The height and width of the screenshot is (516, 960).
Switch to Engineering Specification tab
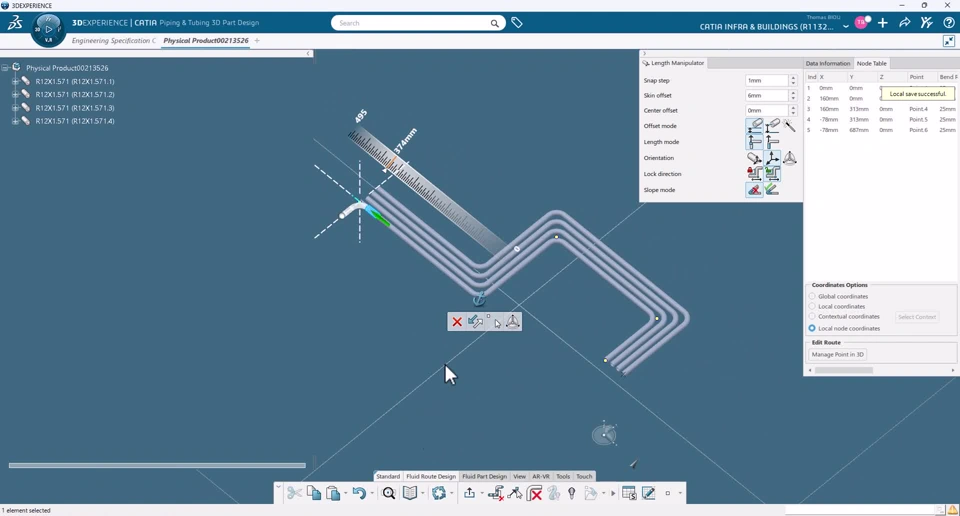coord(114,40)
